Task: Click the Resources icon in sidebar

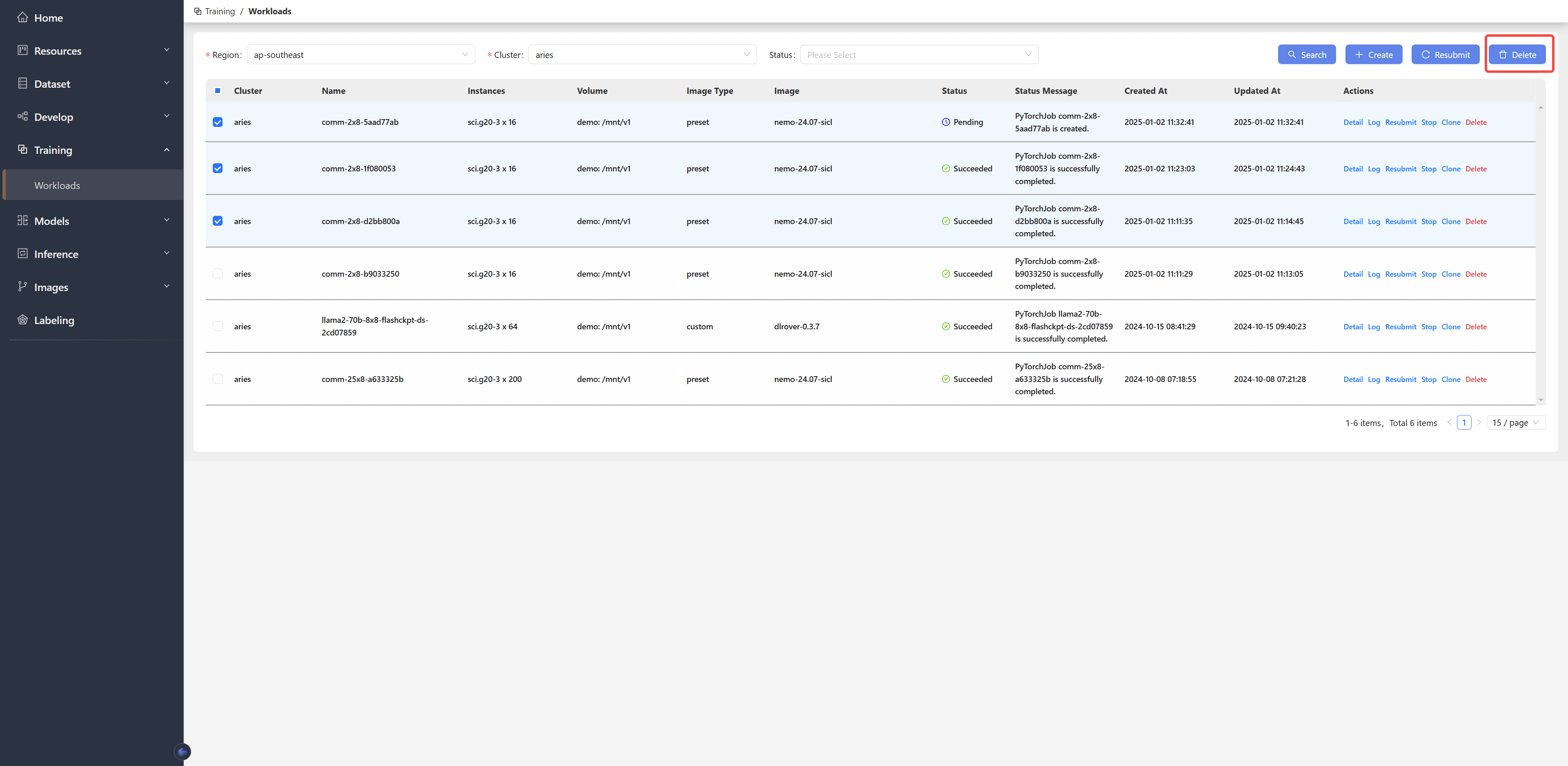Action: (22, 51)
